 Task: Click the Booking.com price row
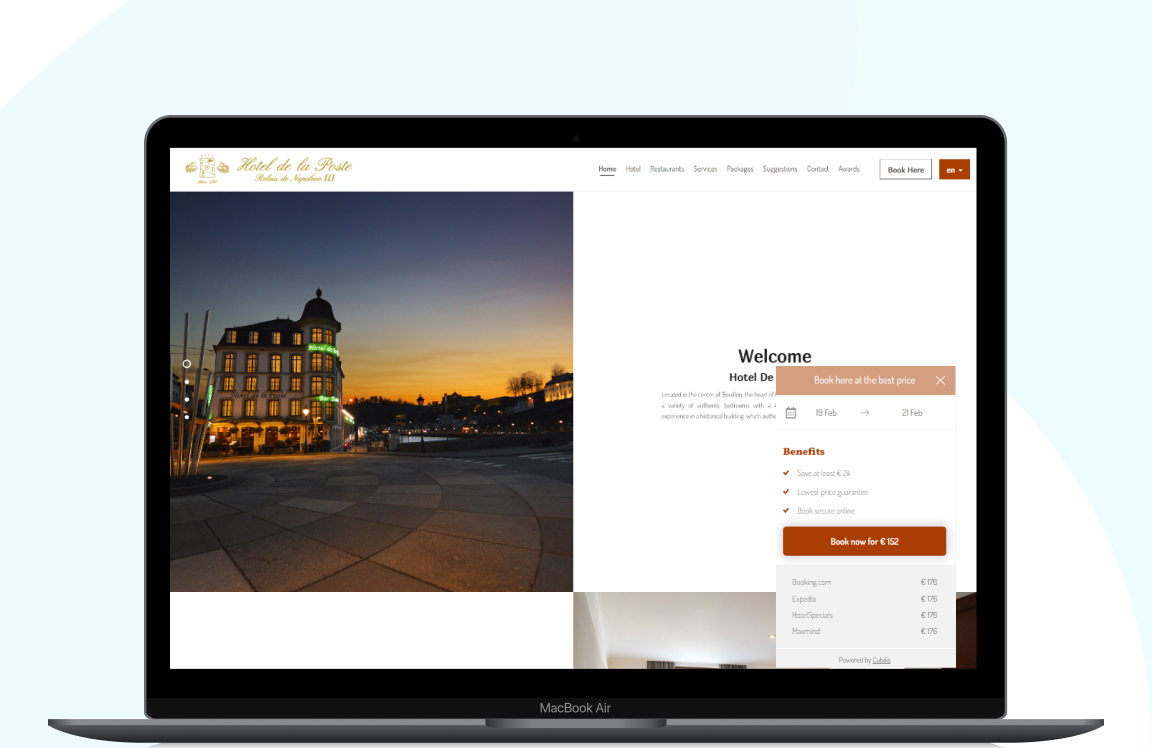(x=864, y=582)
